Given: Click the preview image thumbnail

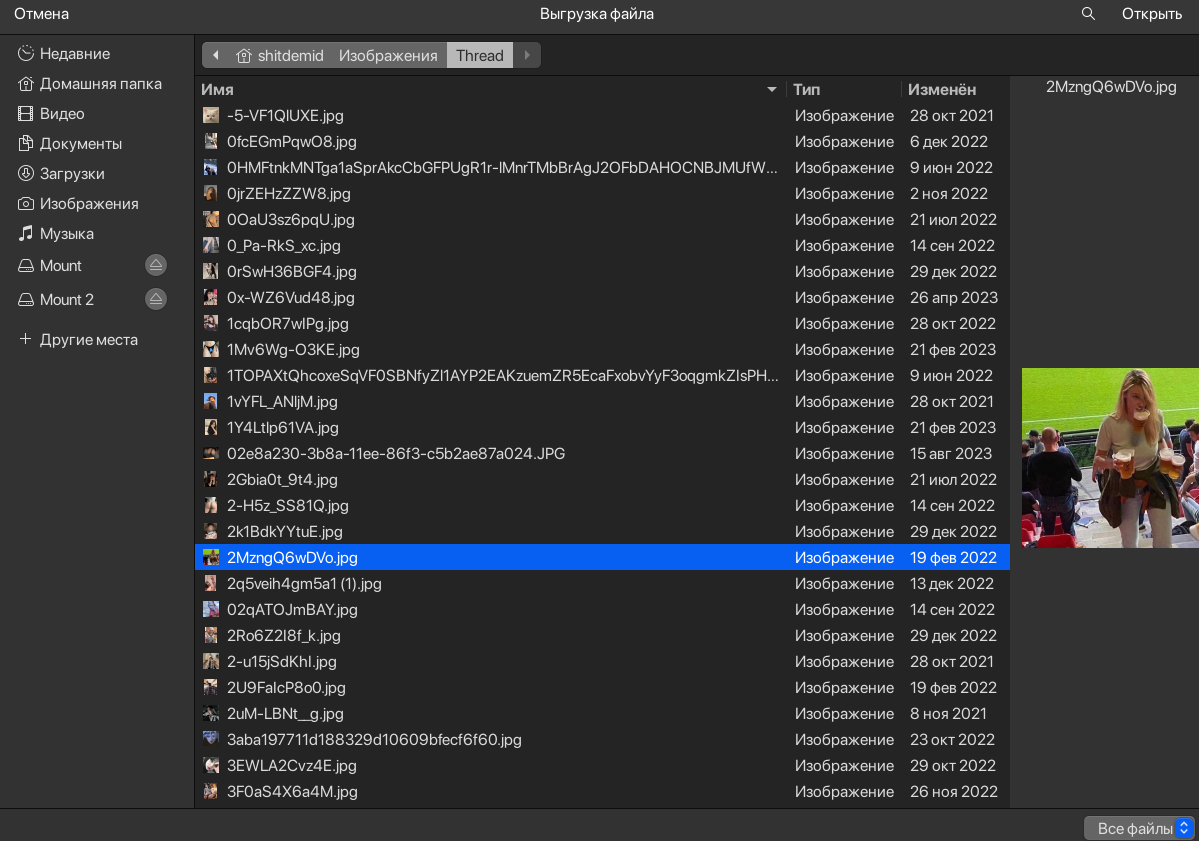Looking at the screenshot, I should [1110, 458].
